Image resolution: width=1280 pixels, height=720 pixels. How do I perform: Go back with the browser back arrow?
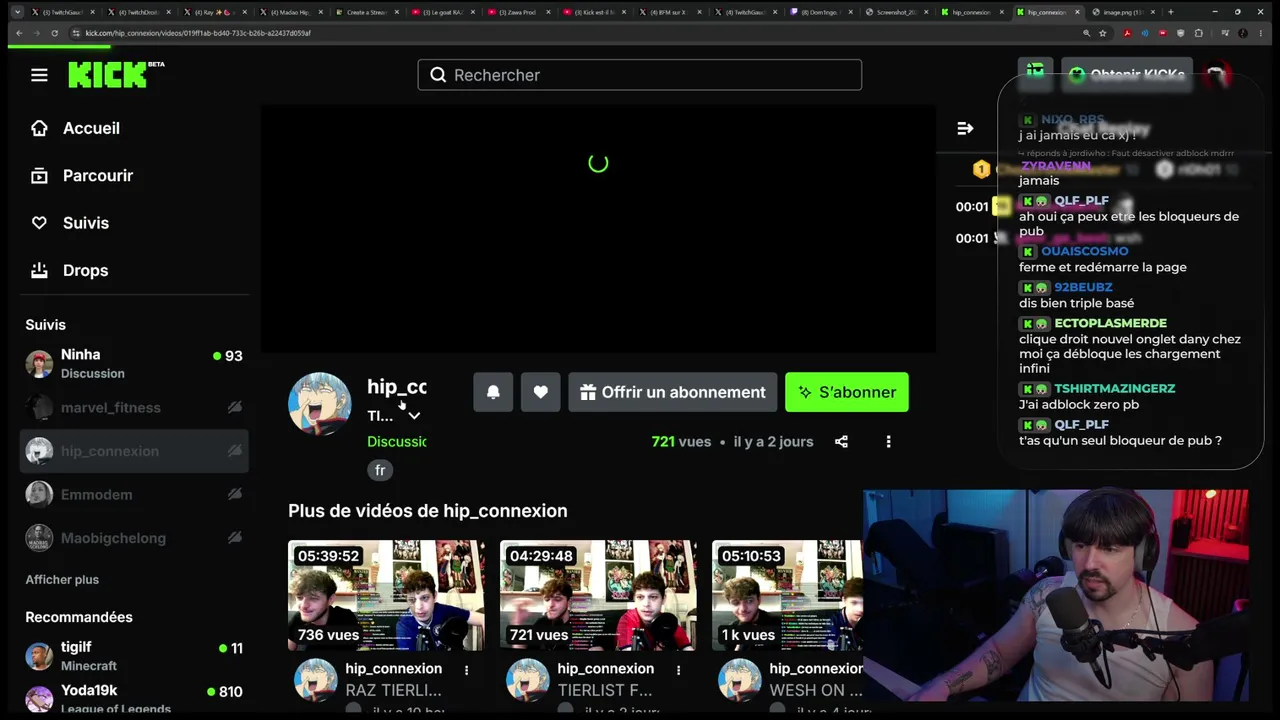[19, 33]
